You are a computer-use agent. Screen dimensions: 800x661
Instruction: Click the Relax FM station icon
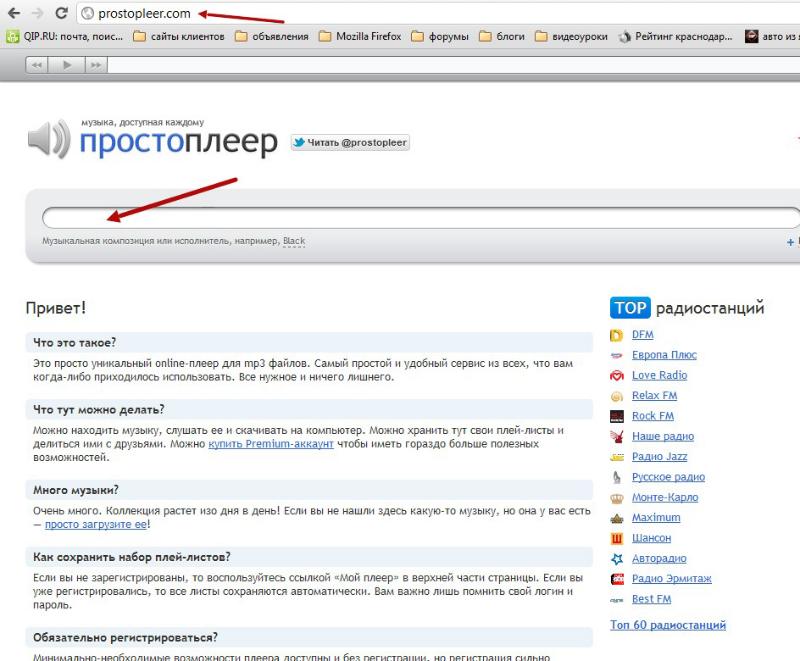(617, 396)
